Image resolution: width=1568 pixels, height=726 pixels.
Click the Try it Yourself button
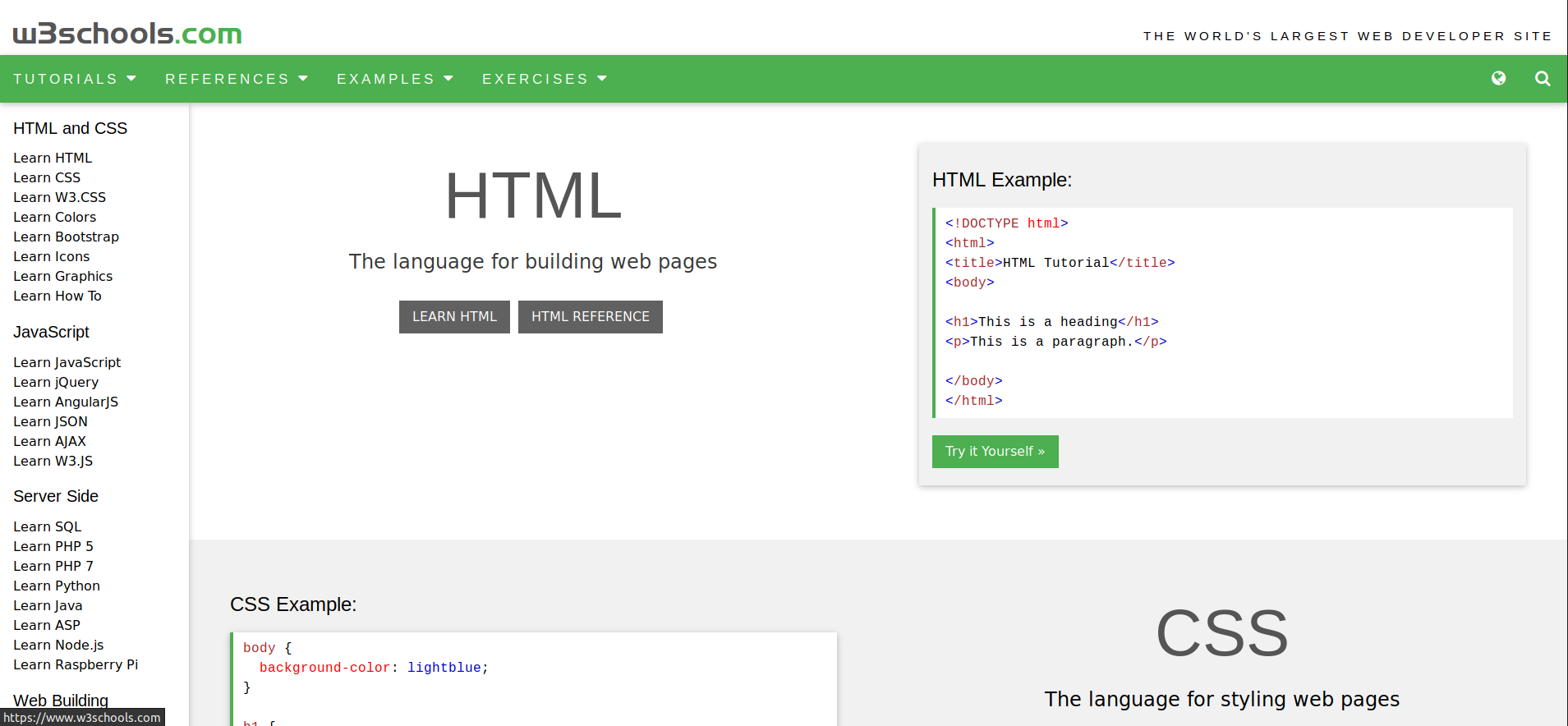pos(995,452)
